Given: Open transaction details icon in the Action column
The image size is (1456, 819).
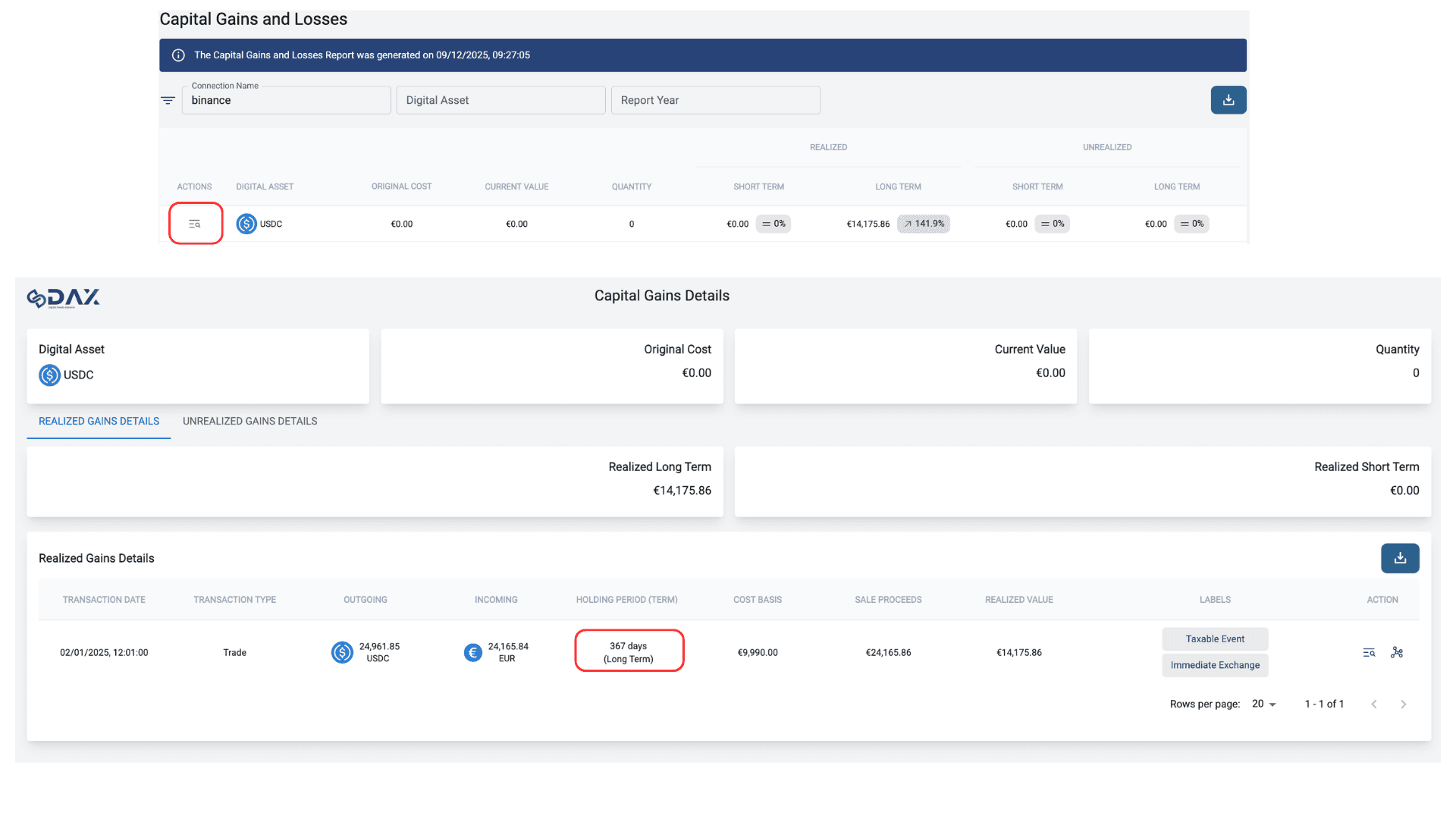Looking at the screenshot, I should (x=1368, y=652).
